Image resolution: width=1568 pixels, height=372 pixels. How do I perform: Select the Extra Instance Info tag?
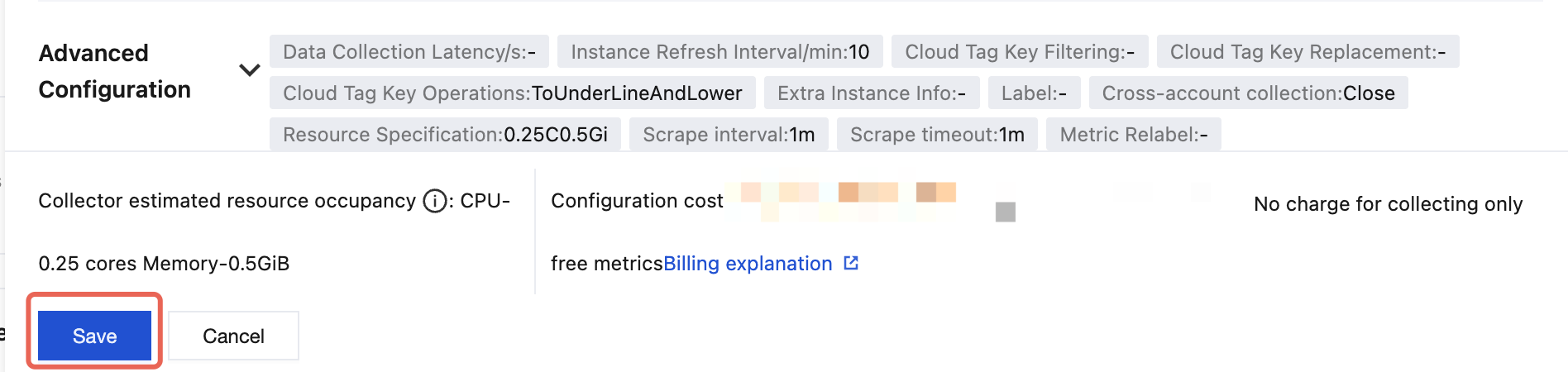(871, 93)
